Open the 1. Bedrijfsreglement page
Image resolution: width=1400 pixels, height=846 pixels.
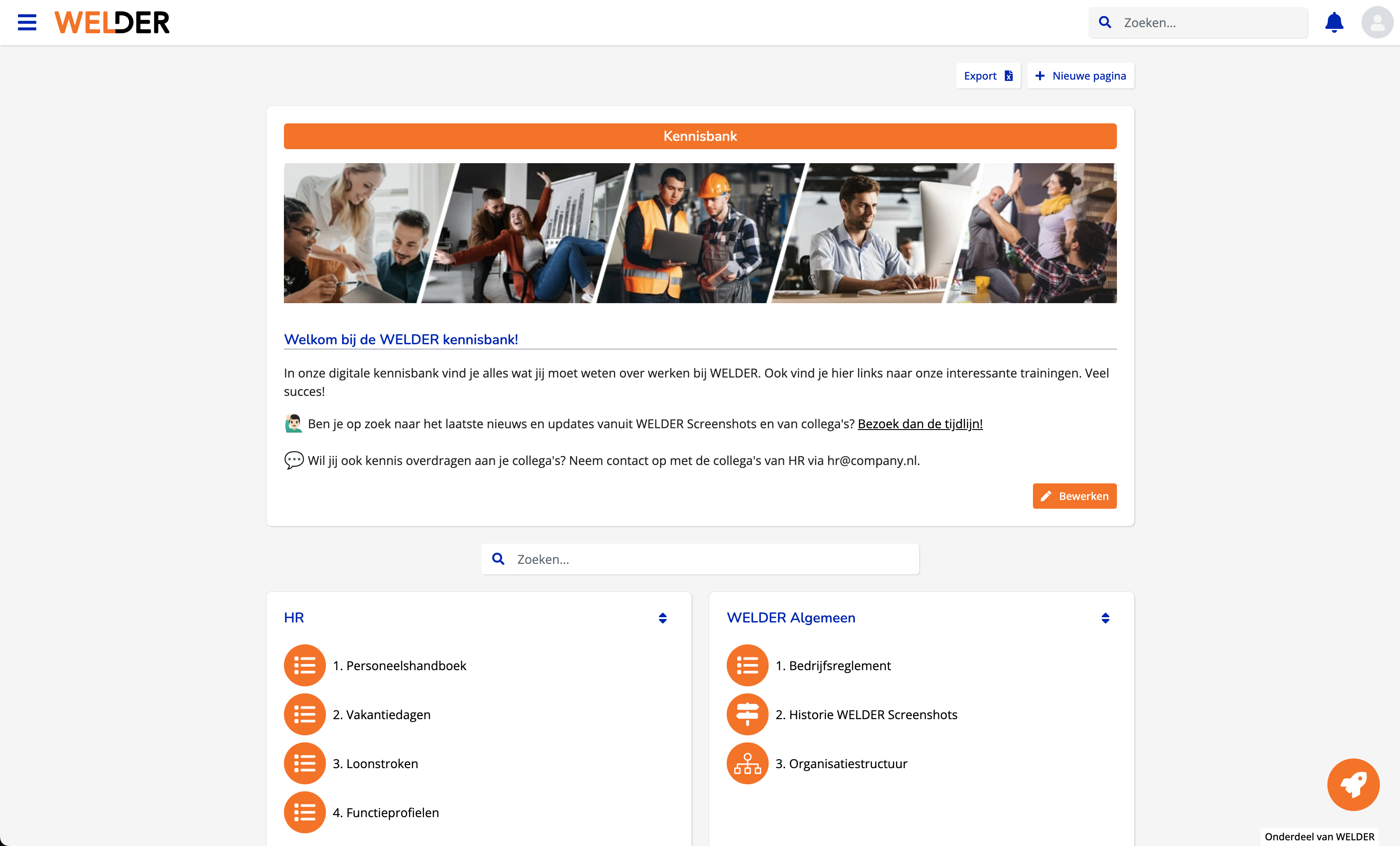833,665
